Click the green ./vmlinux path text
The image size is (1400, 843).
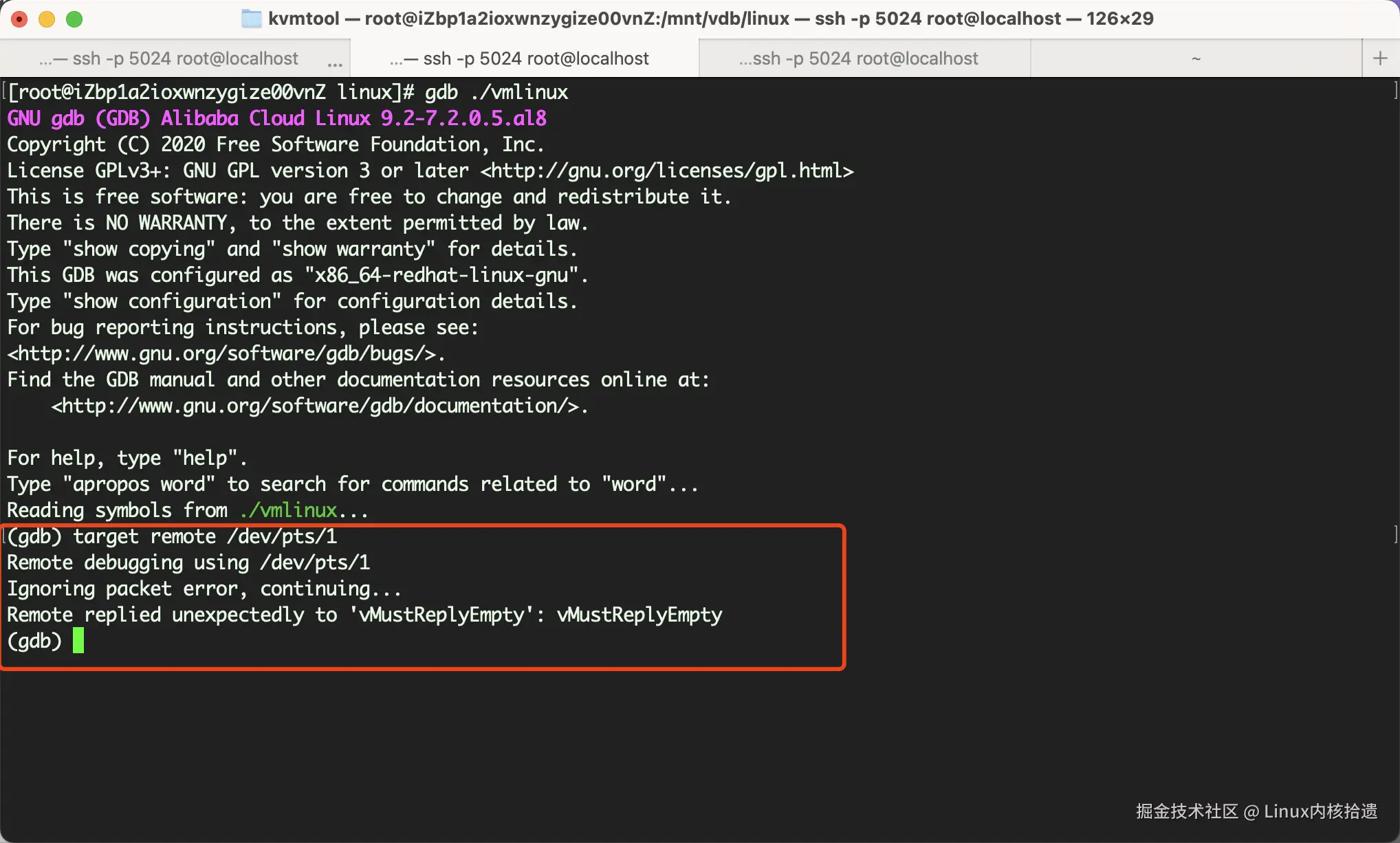[x=289, y=510]
